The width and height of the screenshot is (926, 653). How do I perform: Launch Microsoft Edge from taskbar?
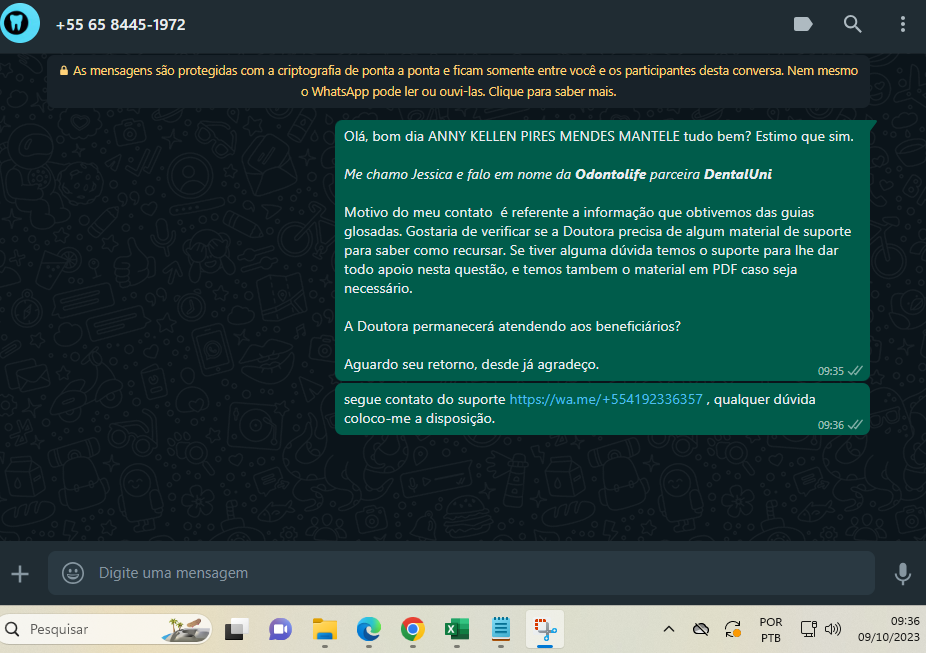coord(369,629)
